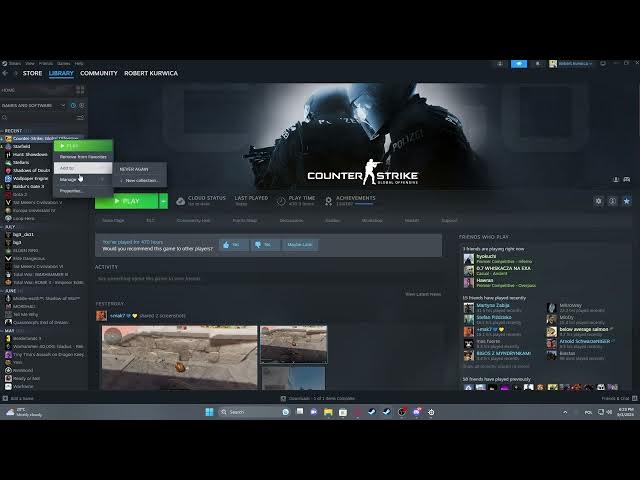Click Play in the context menu
Image resolution: width=640 pixels, height=480 pixels.
(83, 146)
